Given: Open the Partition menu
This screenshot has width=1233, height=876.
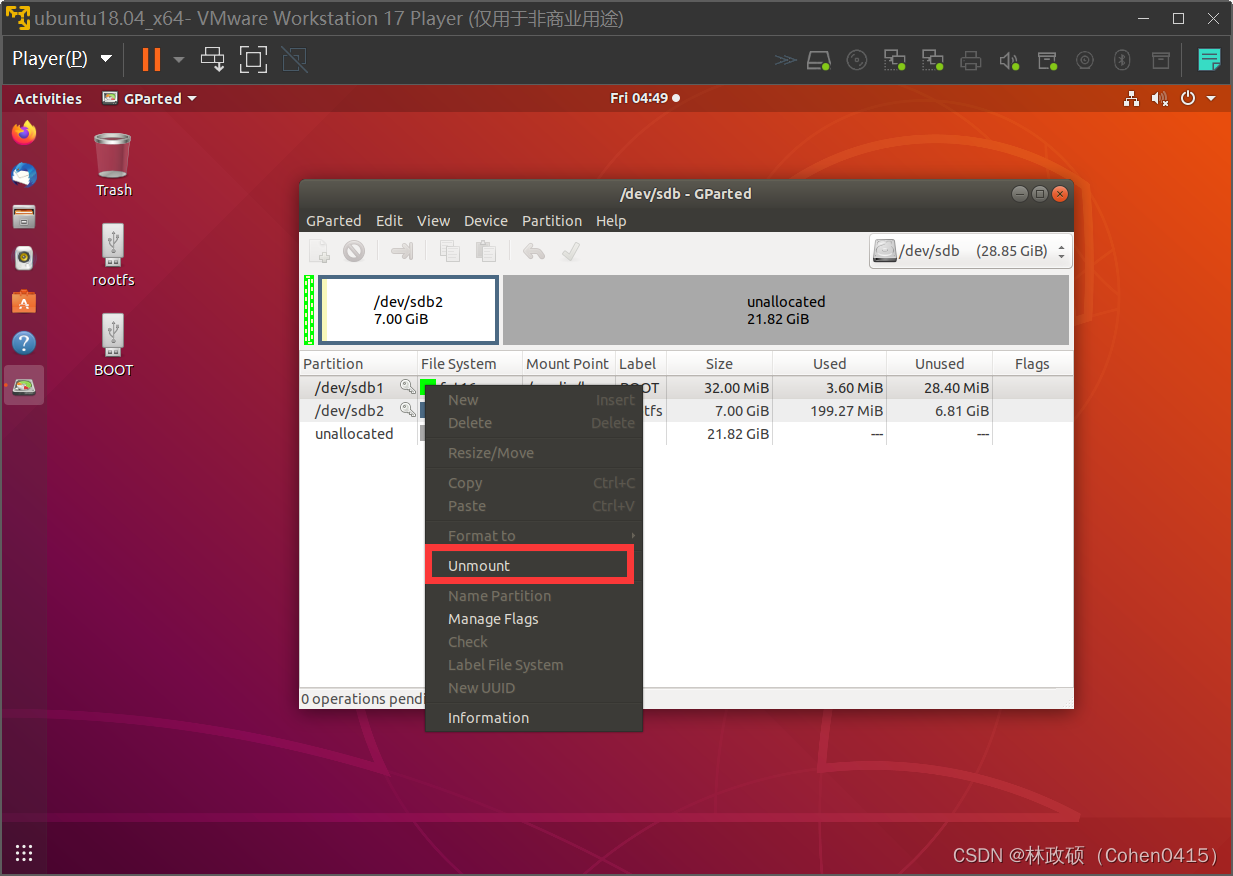Looking at the screenshot, I should coord(551,220).
